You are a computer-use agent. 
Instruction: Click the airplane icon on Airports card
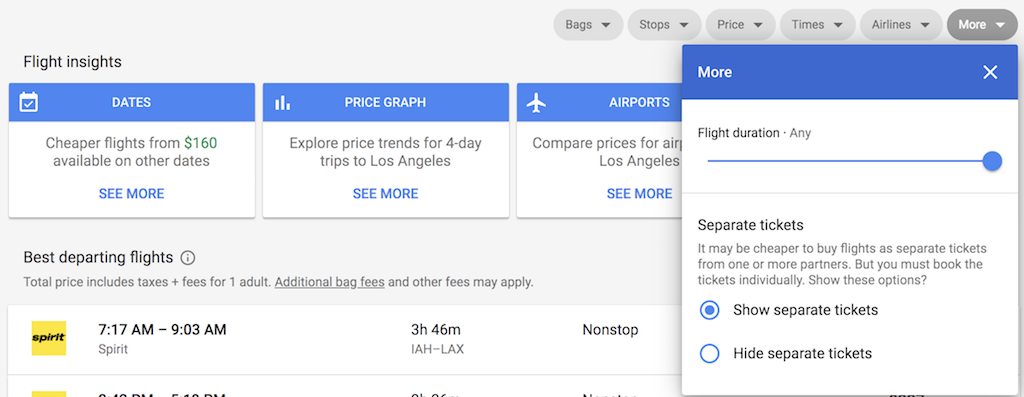pyautogui.click(x=536, y=103)
